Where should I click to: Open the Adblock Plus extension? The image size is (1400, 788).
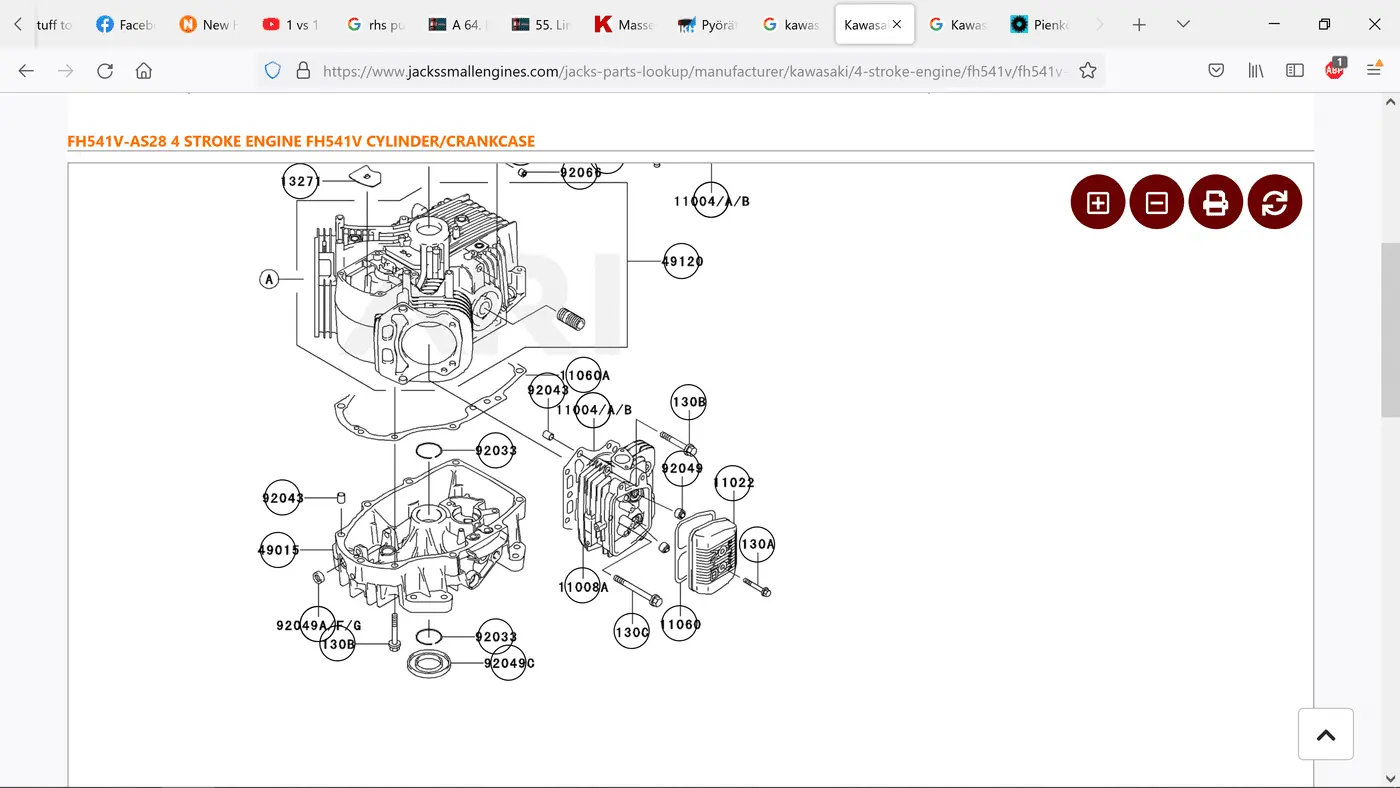[1335, 69]
